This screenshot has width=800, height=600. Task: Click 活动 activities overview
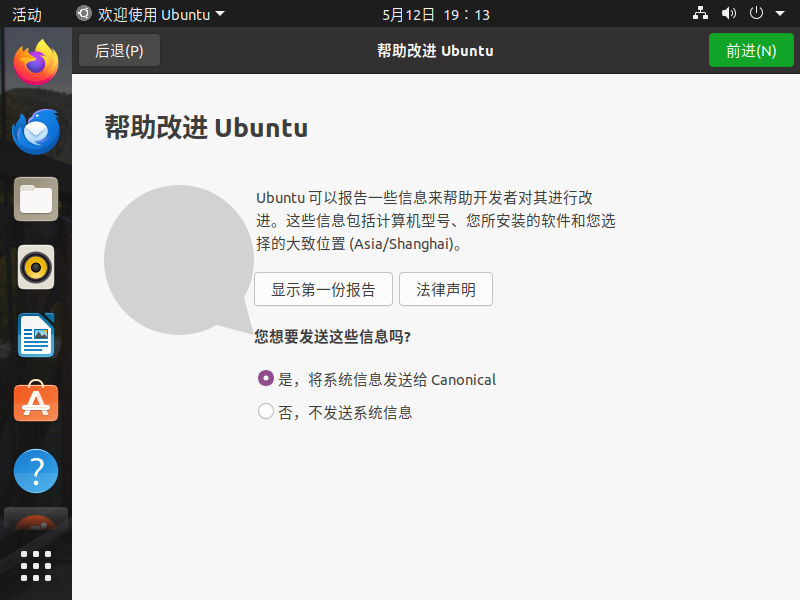click(x=27, y=14)
